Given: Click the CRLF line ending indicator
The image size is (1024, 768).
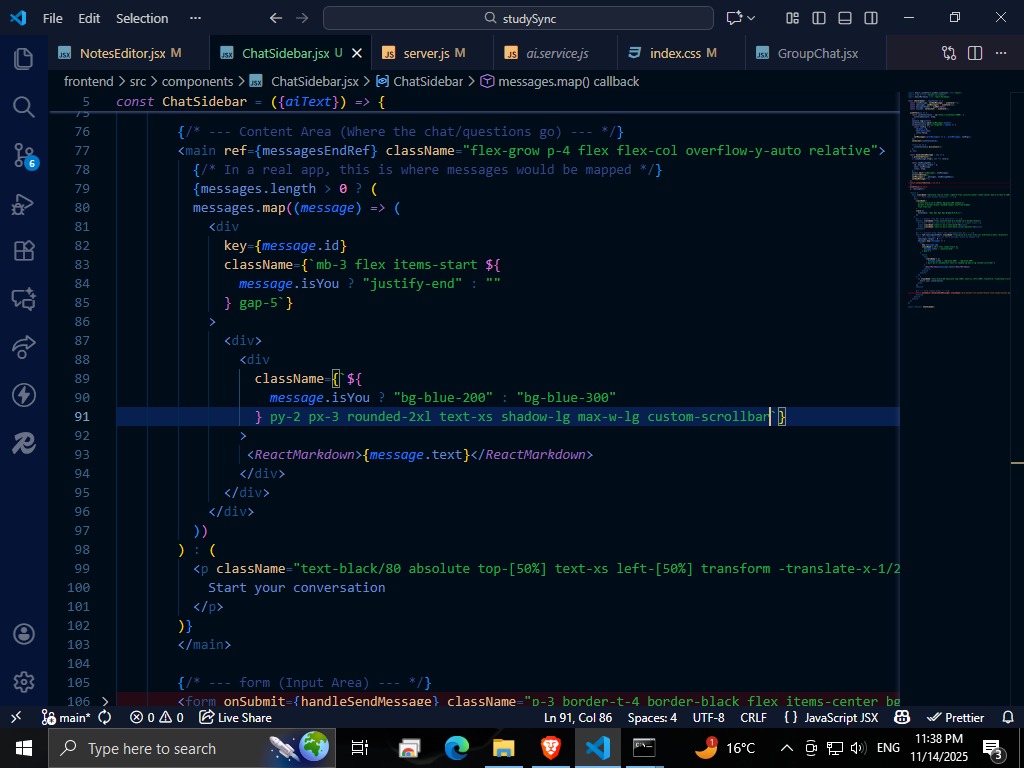Looking at the screenshot, I should tap(751, 717).
